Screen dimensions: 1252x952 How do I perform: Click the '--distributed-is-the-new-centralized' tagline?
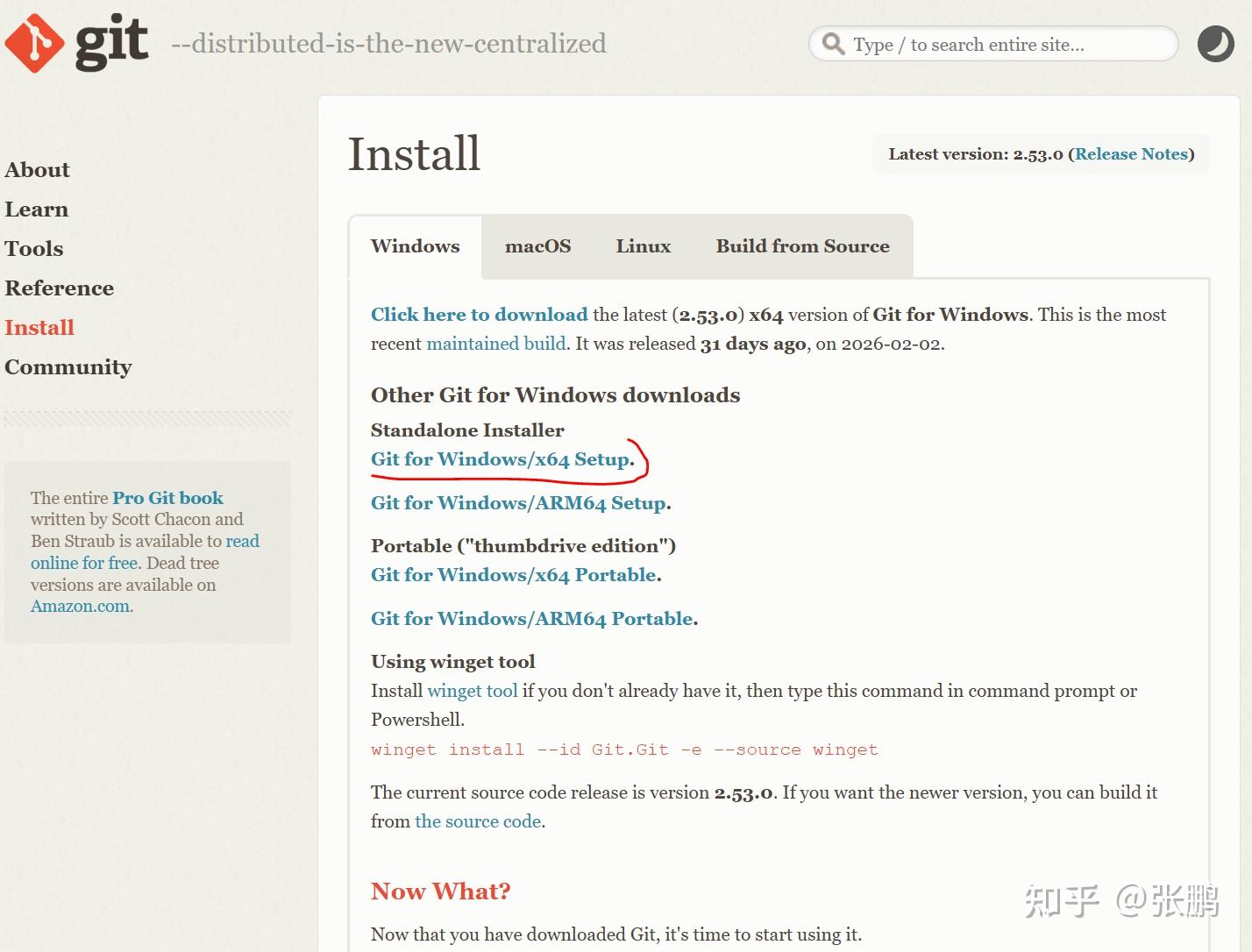(x=388, y=44)
